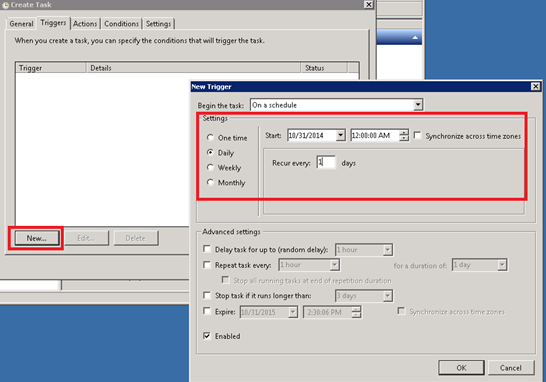Viewport: 546px width, 382px height.
Task: Collapse the blue panel header arrow
Action: [415, 37]
